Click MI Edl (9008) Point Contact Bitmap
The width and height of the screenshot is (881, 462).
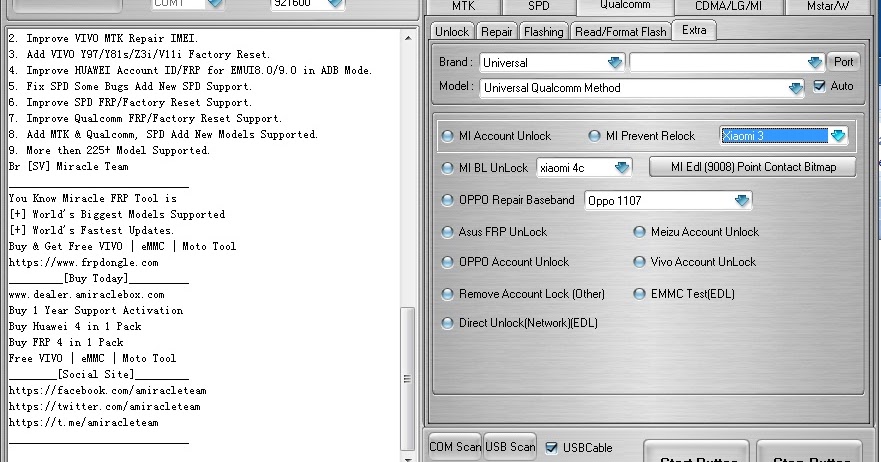tap(753, 167)
